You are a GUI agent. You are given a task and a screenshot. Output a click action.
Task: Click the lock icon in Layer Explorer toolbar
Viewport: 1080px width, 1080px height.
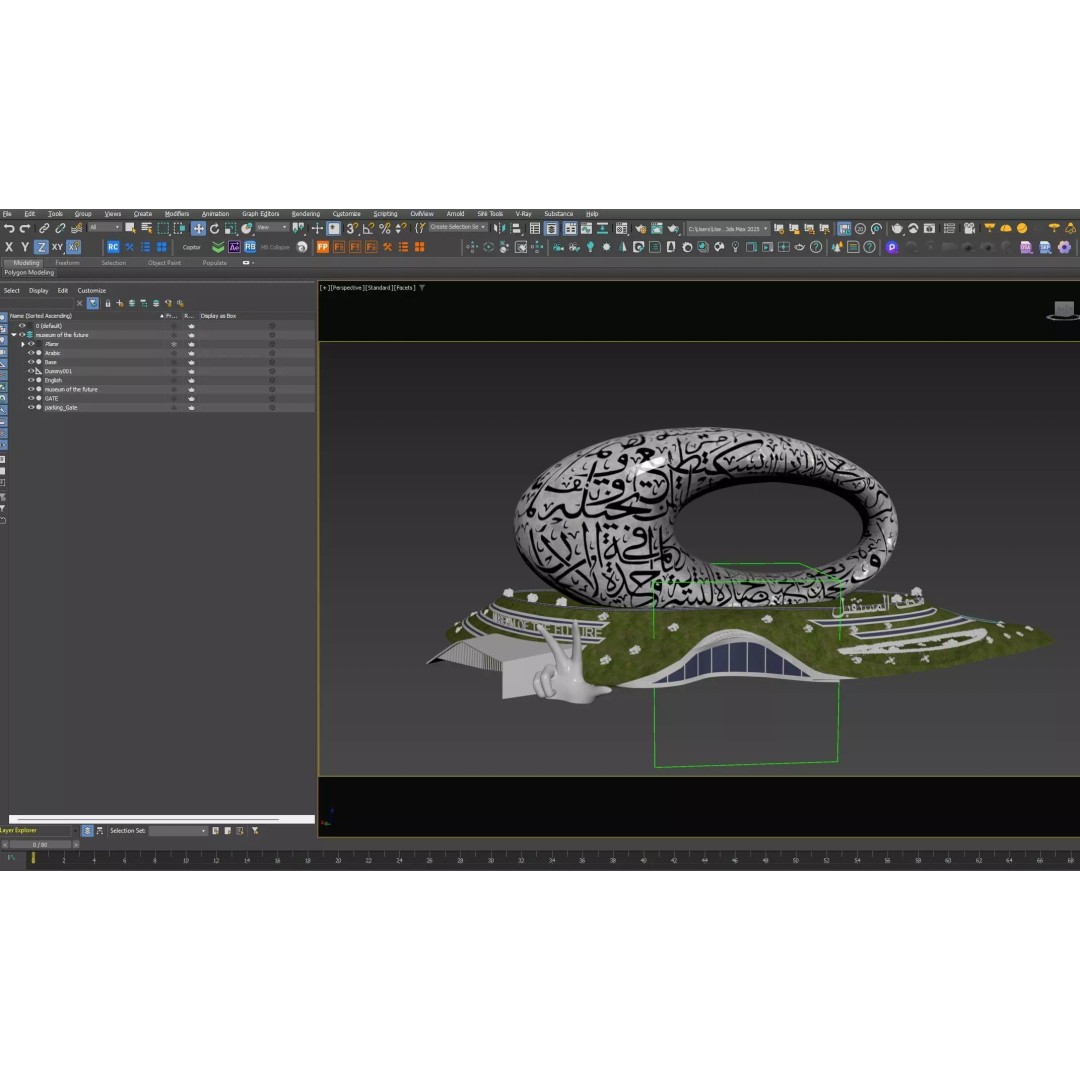107,303
